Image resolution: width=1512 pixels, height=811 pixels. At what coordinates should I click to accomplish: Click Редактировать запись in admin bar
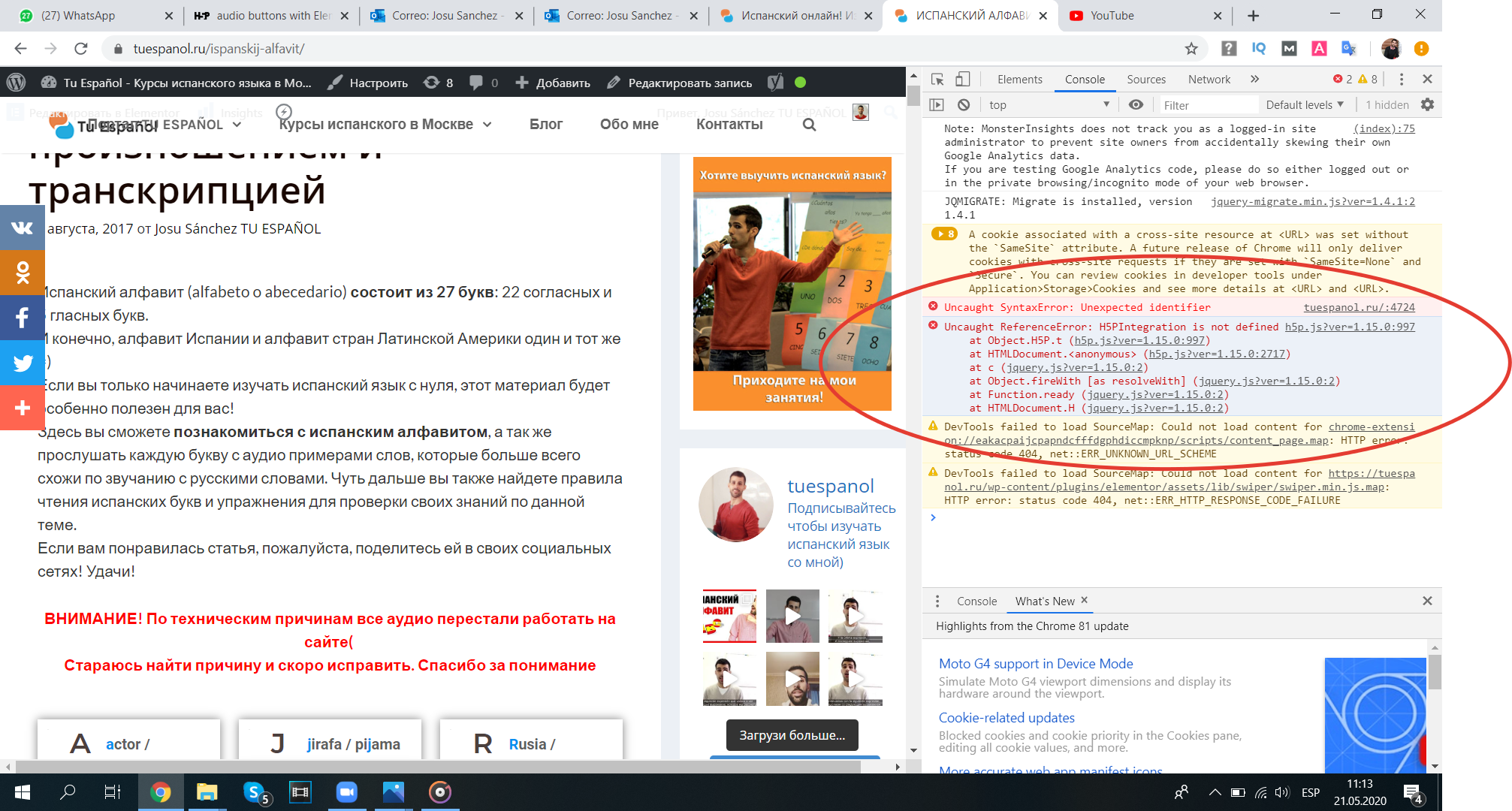(x=680, y=83)
